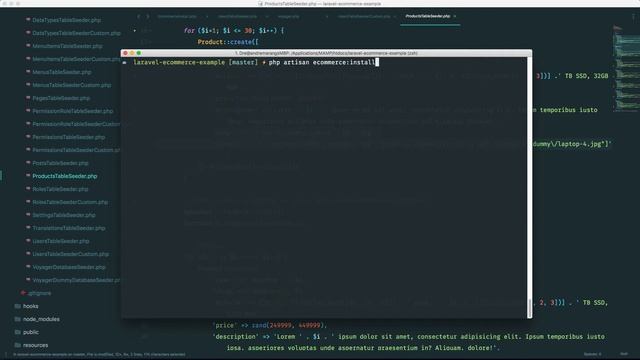Select MenuItemsTableSeeder.php in file tree
Image resolution: width=640 pixels, height=360 pixels.
[67, 46]
